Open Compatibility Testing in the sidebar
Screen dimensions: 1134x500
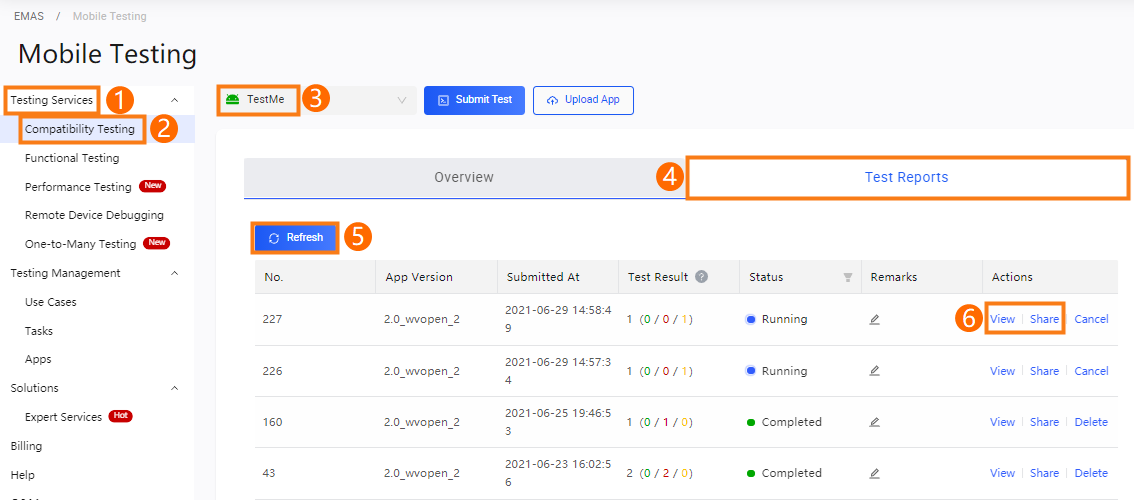click(x=80, y=129)
